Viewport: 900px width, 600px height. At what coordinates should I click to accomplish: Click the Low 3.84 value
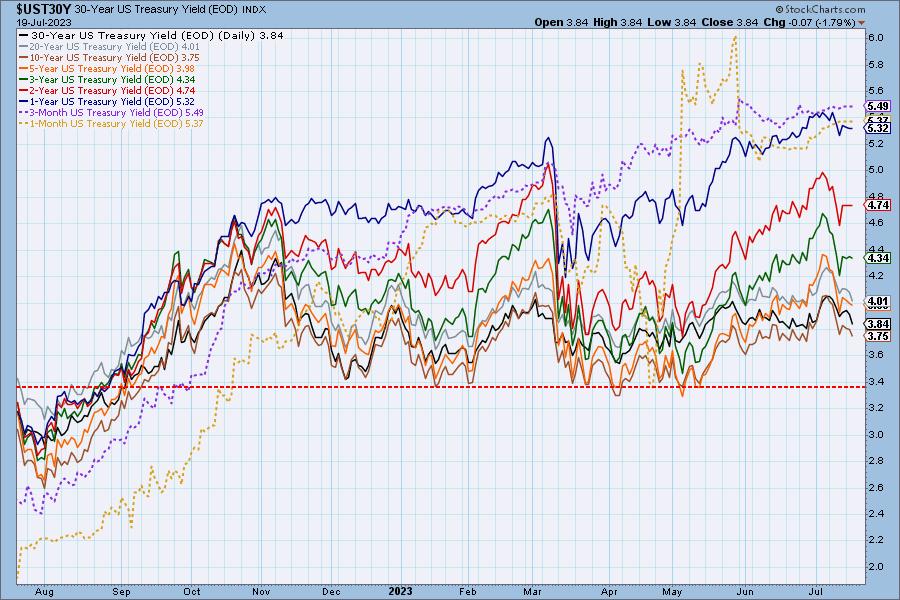(671, 22)
